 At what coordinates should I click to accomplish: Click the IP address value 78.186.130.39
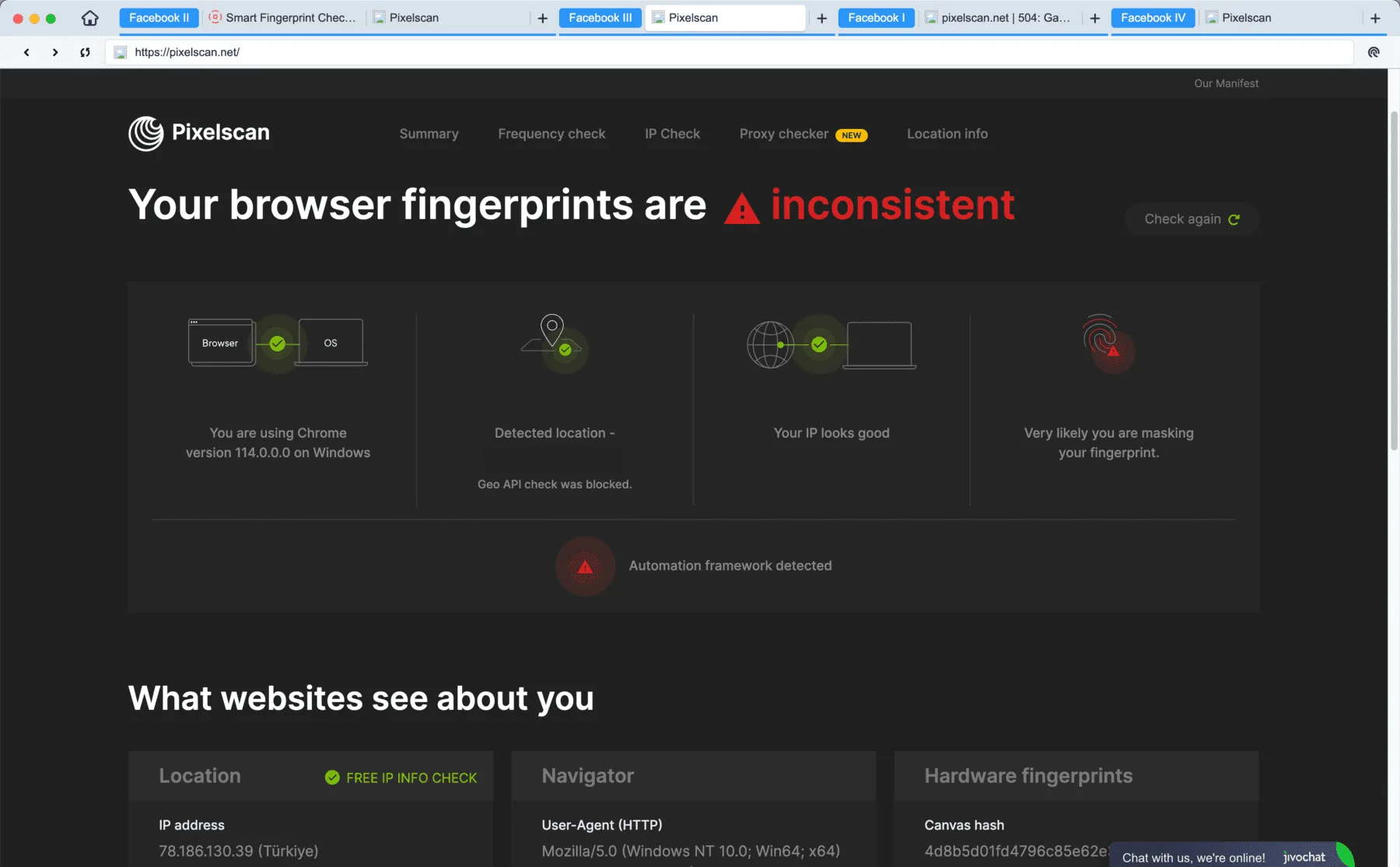tap(239, 851)
